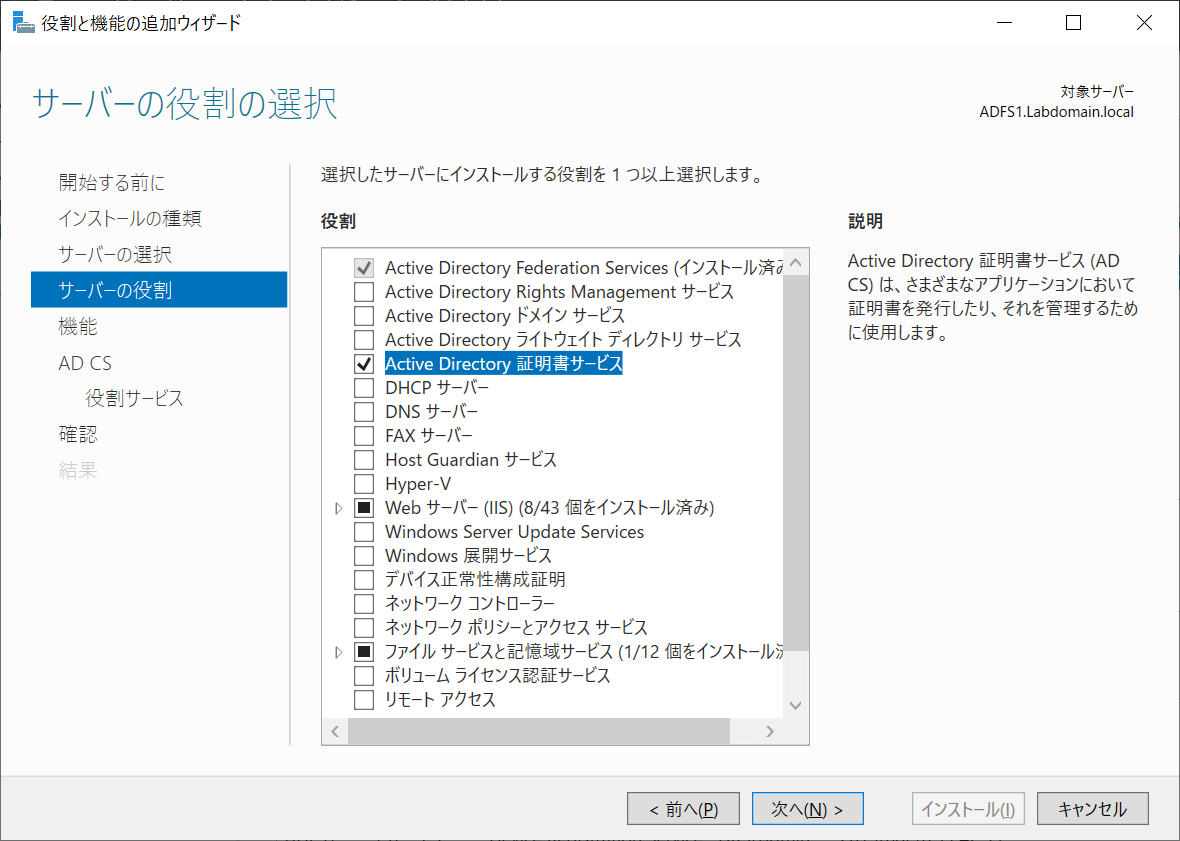1180x841 pixels.
Task: Expand the Web サーバー (IIS) tree node
Action: (339, 509)
